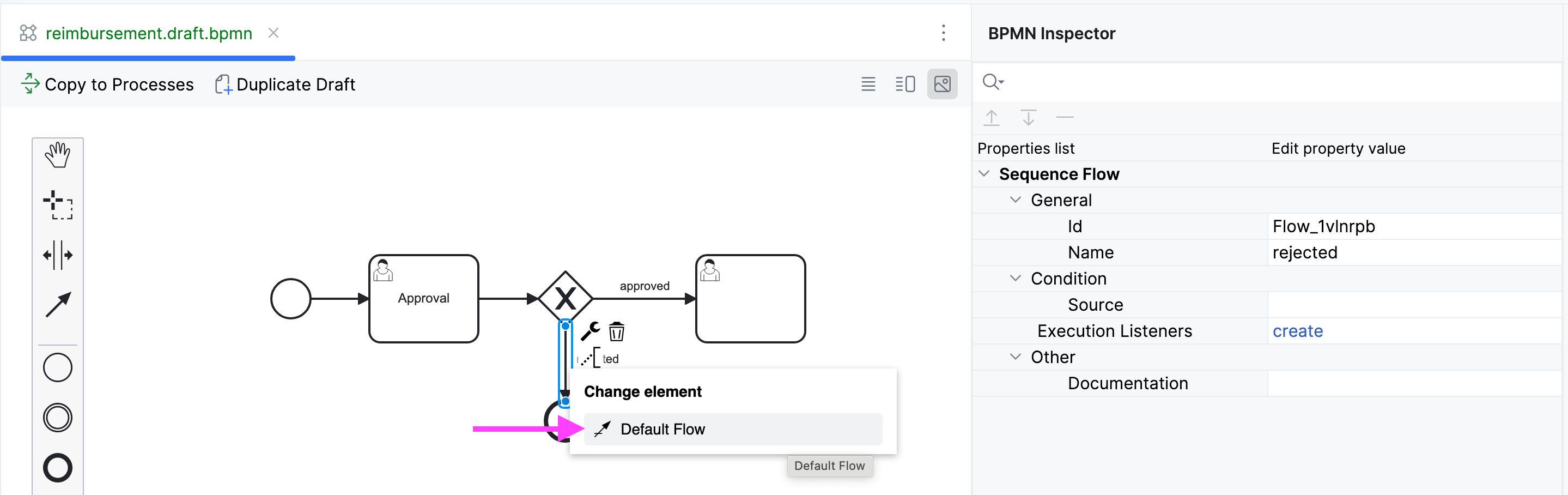The image size is (1568, 495).
Task: Delete the selected sequence flow via trash icon
Action: (x=617, y=333)
